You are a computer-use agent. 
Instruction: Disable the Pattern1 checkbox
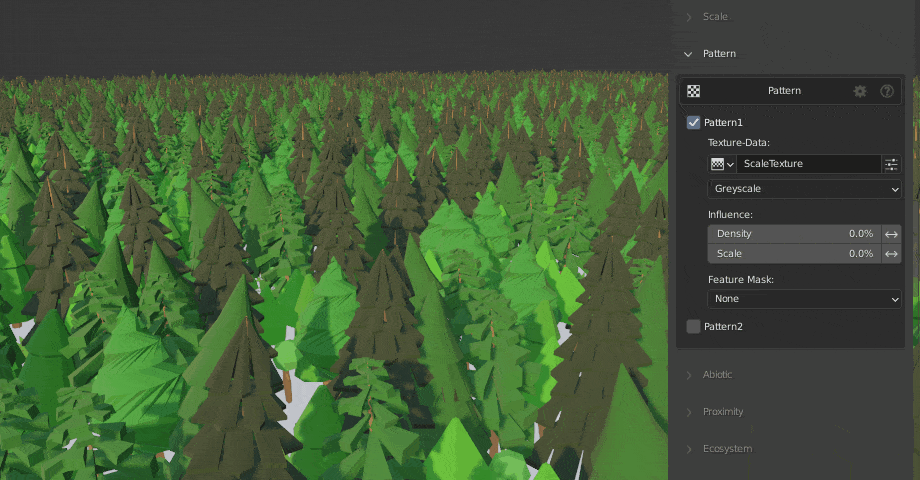coord(694,123)
